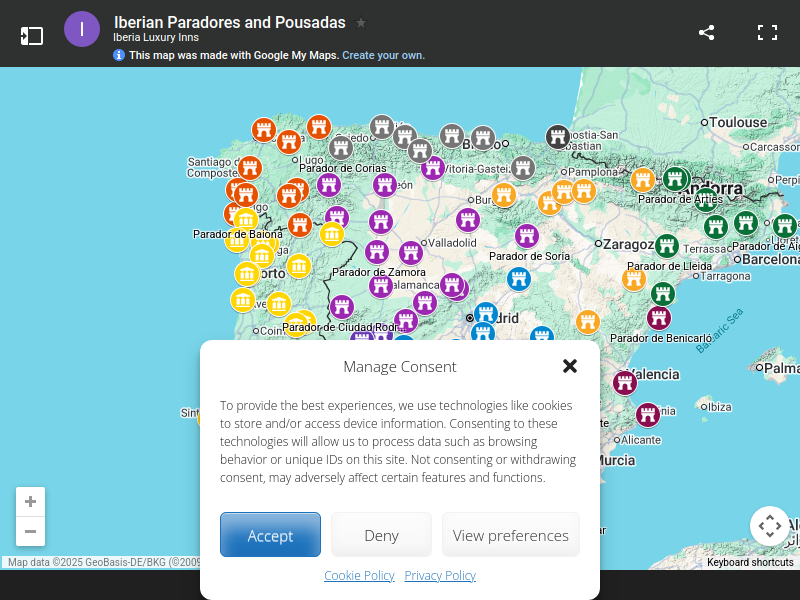Deny cookie consent

[x=381, y=535]
